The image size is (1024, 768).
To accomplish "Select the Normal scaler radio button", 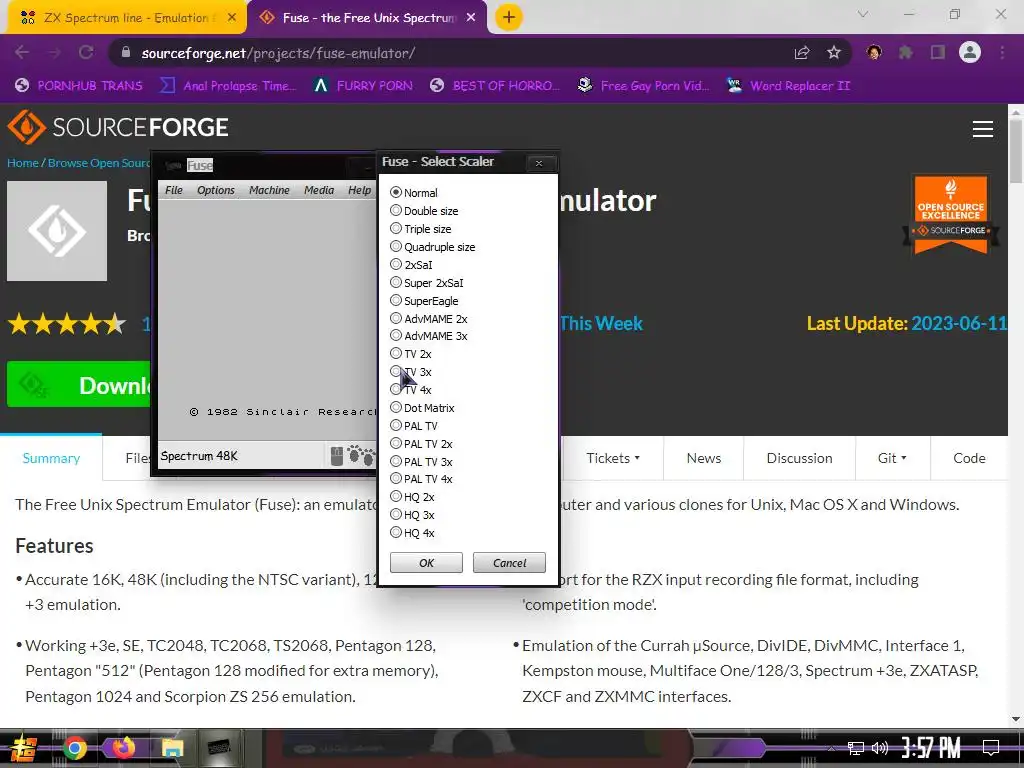I will click(396, 193).
